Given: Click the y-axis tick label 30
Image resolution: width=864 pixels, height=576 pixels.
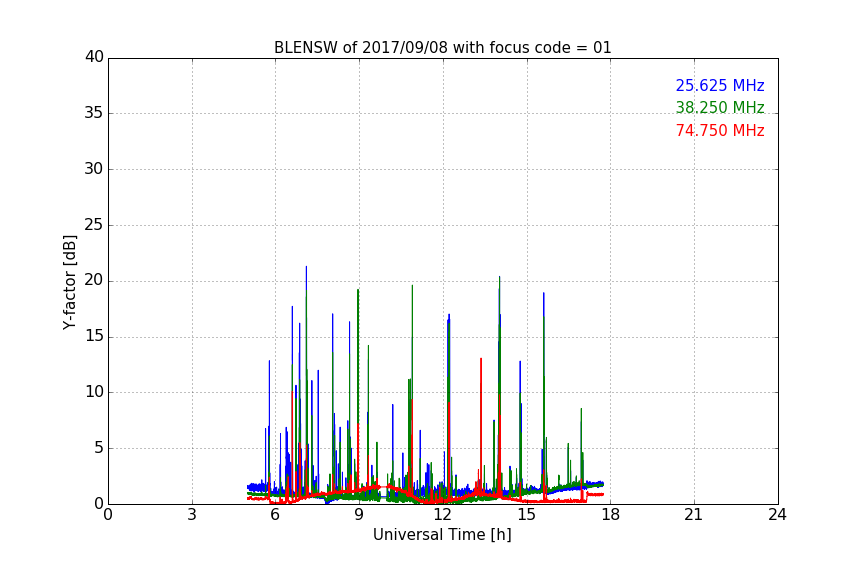Looking at the screenshot, I should (94, 169).
